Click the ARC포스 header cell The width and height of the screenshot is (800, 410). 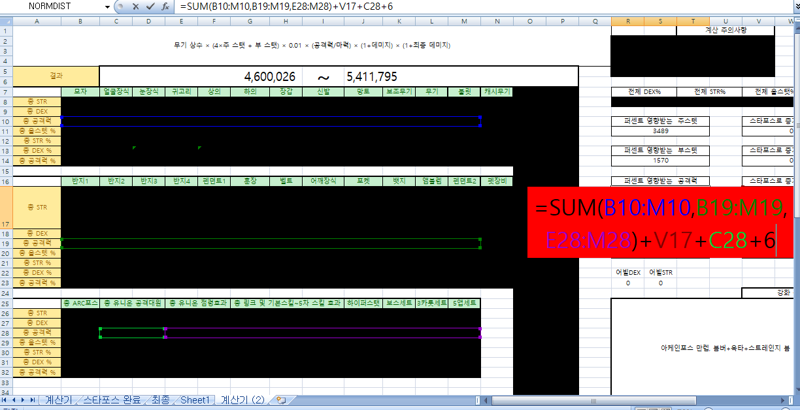pyautogui.click(x=80, y=303)
